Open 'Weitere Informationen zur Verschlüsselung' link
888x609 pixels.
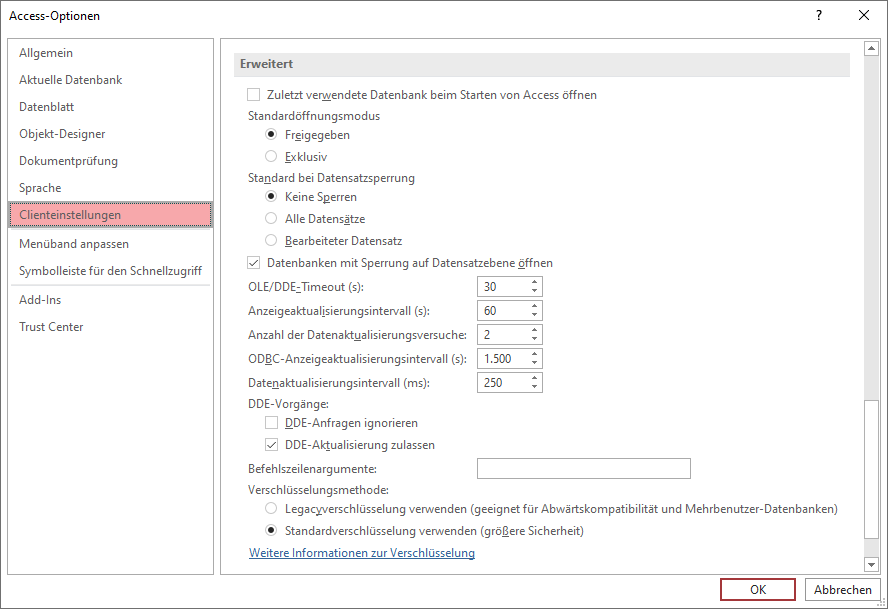362,553
